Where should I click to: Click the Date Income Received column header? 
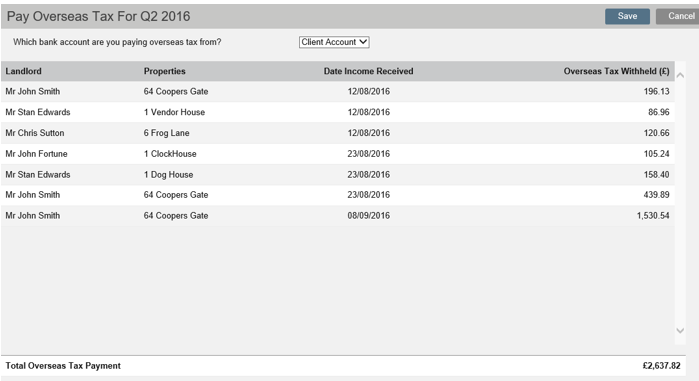click(x=368, y=71)
